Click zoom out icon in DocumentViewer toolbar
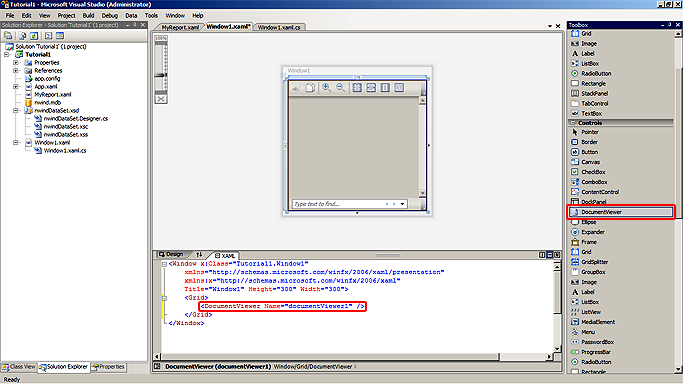Image resolution: width=683 pixels, height=384 pixels. [341, 88]
